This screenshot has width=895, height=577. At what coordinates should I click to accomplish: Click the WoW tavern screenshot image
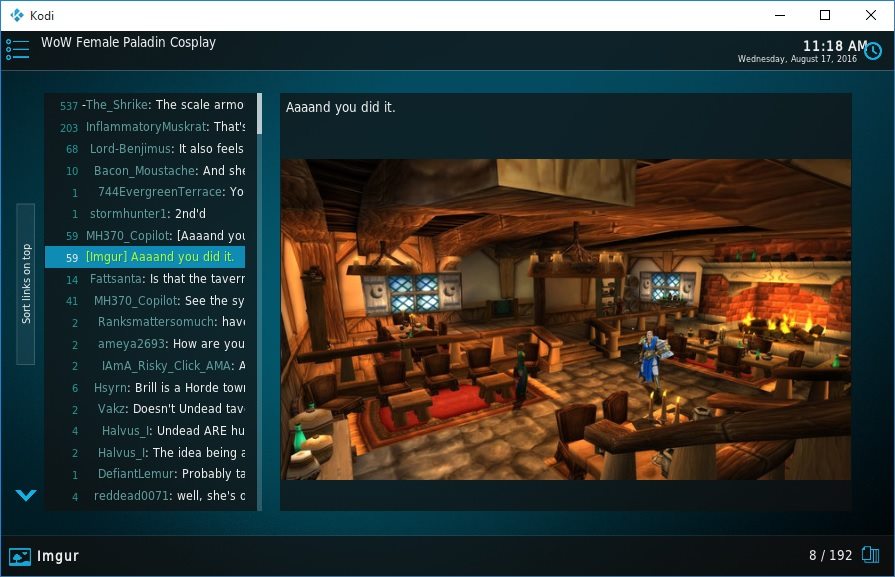pyautogui.click(x=565, y=319)
